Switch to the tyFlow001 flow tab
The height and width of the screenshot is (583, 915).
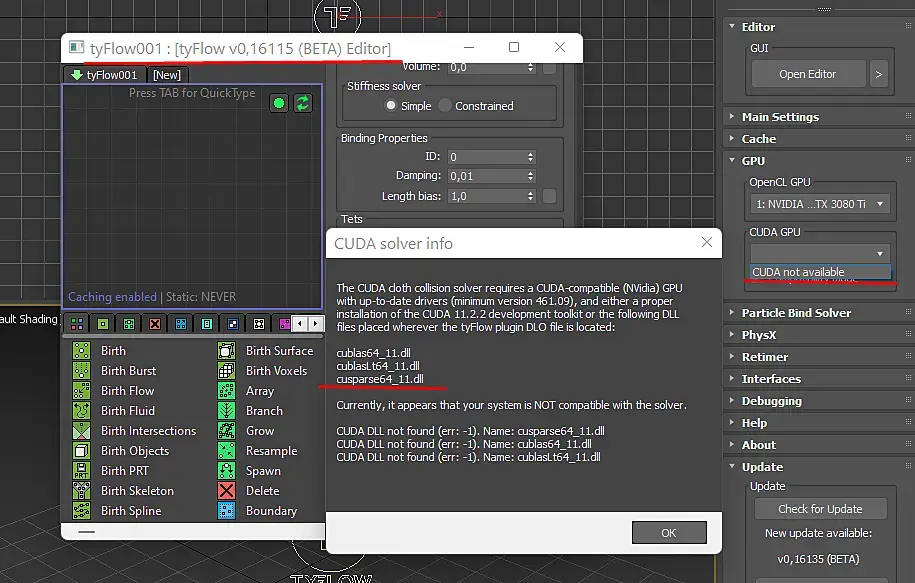click(x=104, y=75)
